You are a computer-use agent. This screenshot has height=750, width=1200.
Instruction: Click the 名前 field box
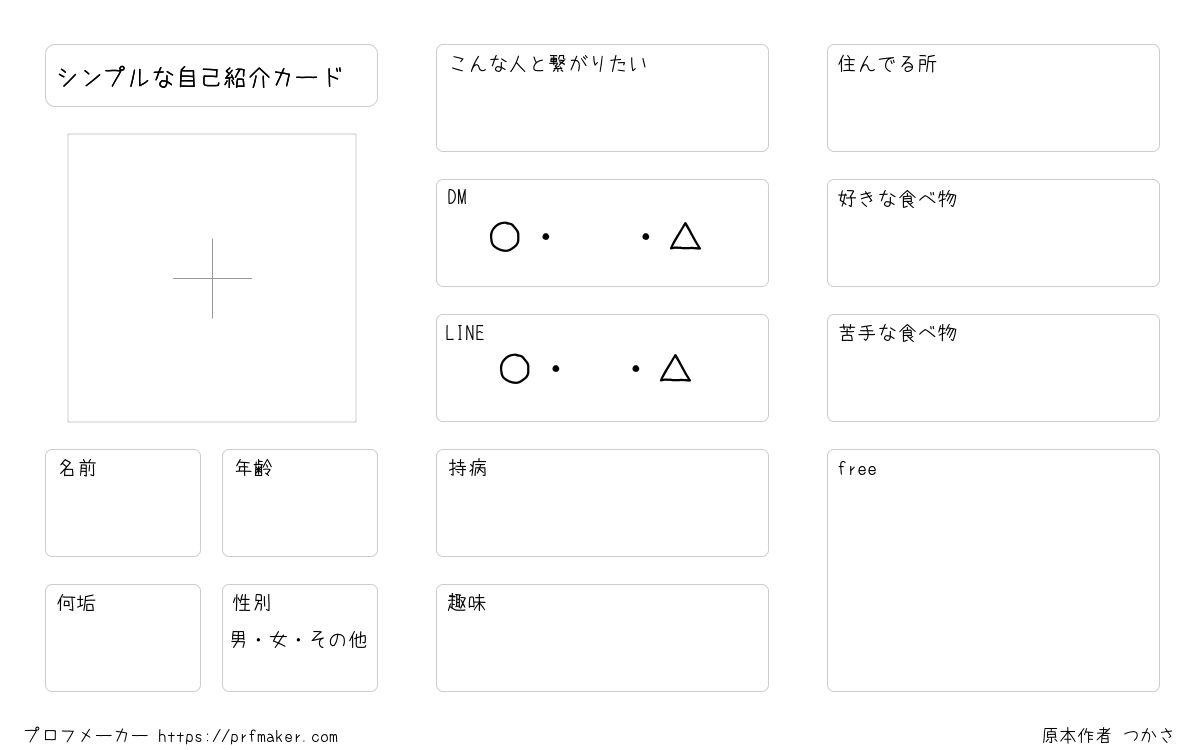coord(123,503)
